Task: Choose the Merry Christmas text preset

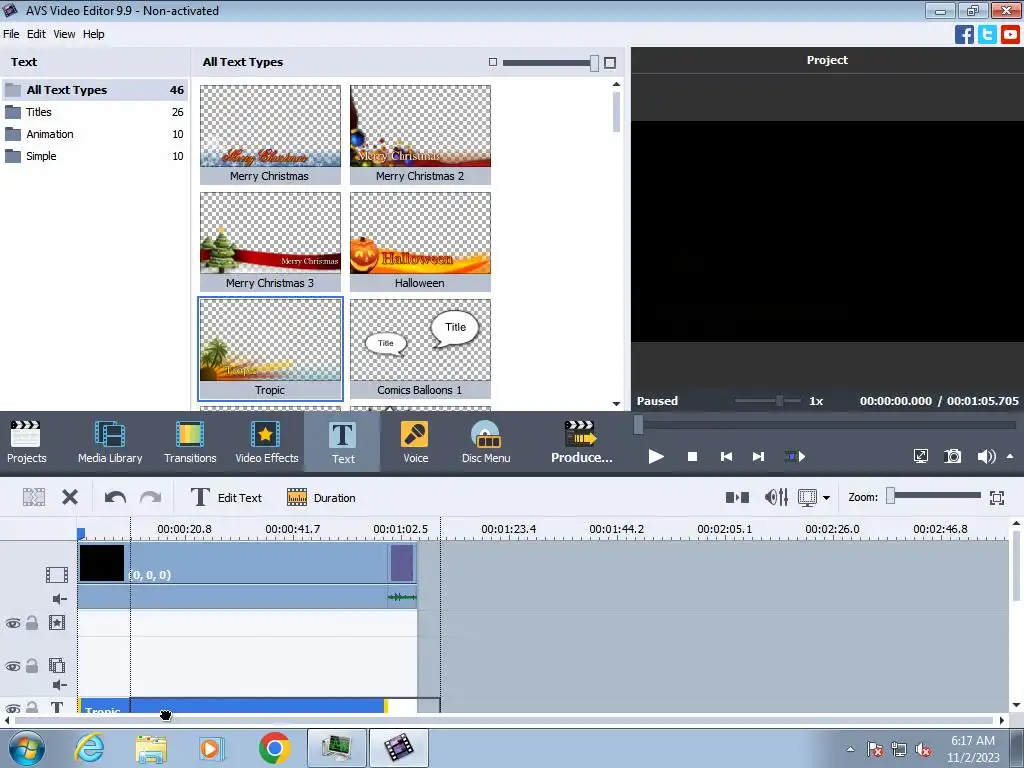Action: [x=270, y=135]
